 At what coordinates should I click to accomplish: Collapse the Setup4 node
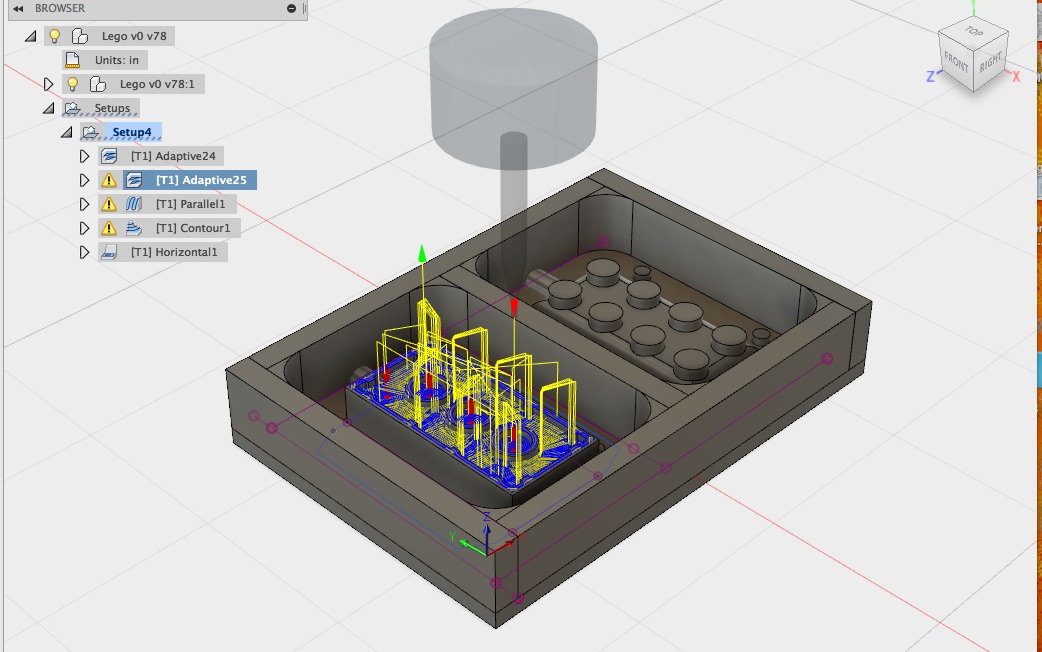point(66,132)
